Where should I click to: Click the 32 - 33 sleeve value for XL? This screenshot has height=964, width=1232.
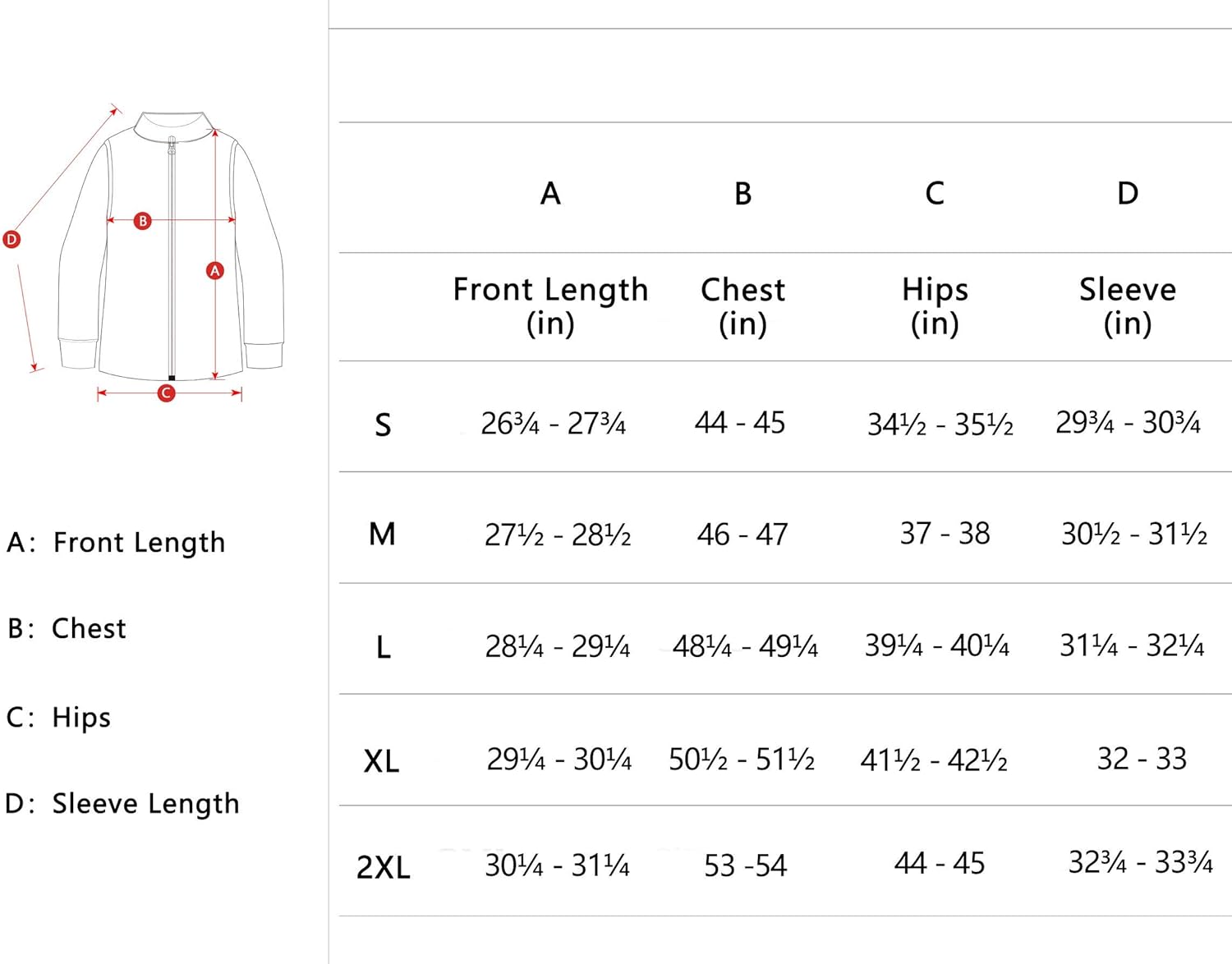pos(1142,759)
